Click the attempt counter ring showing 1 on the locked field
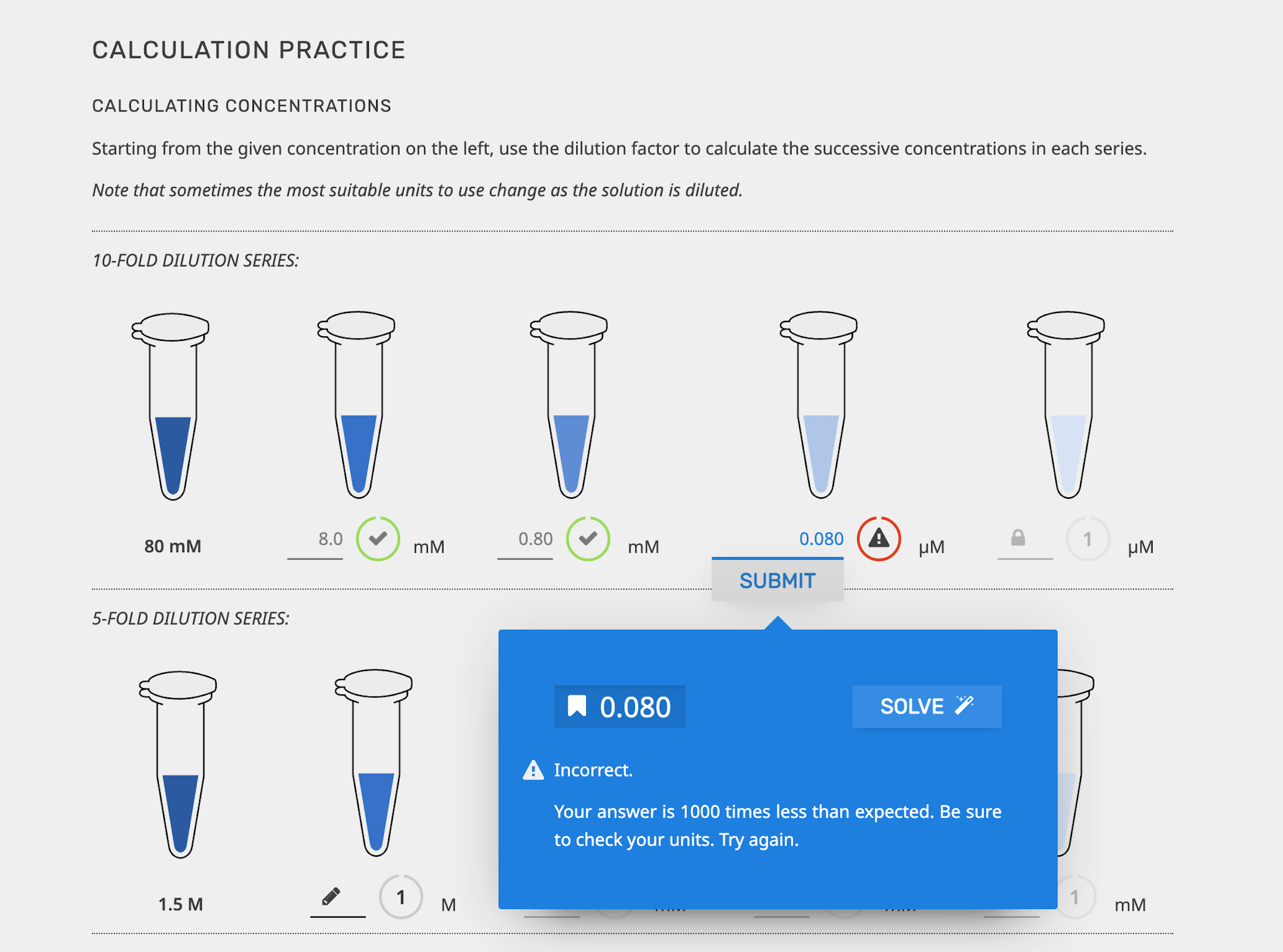This screenshot has height=952, width=1283. point(1086,538)
